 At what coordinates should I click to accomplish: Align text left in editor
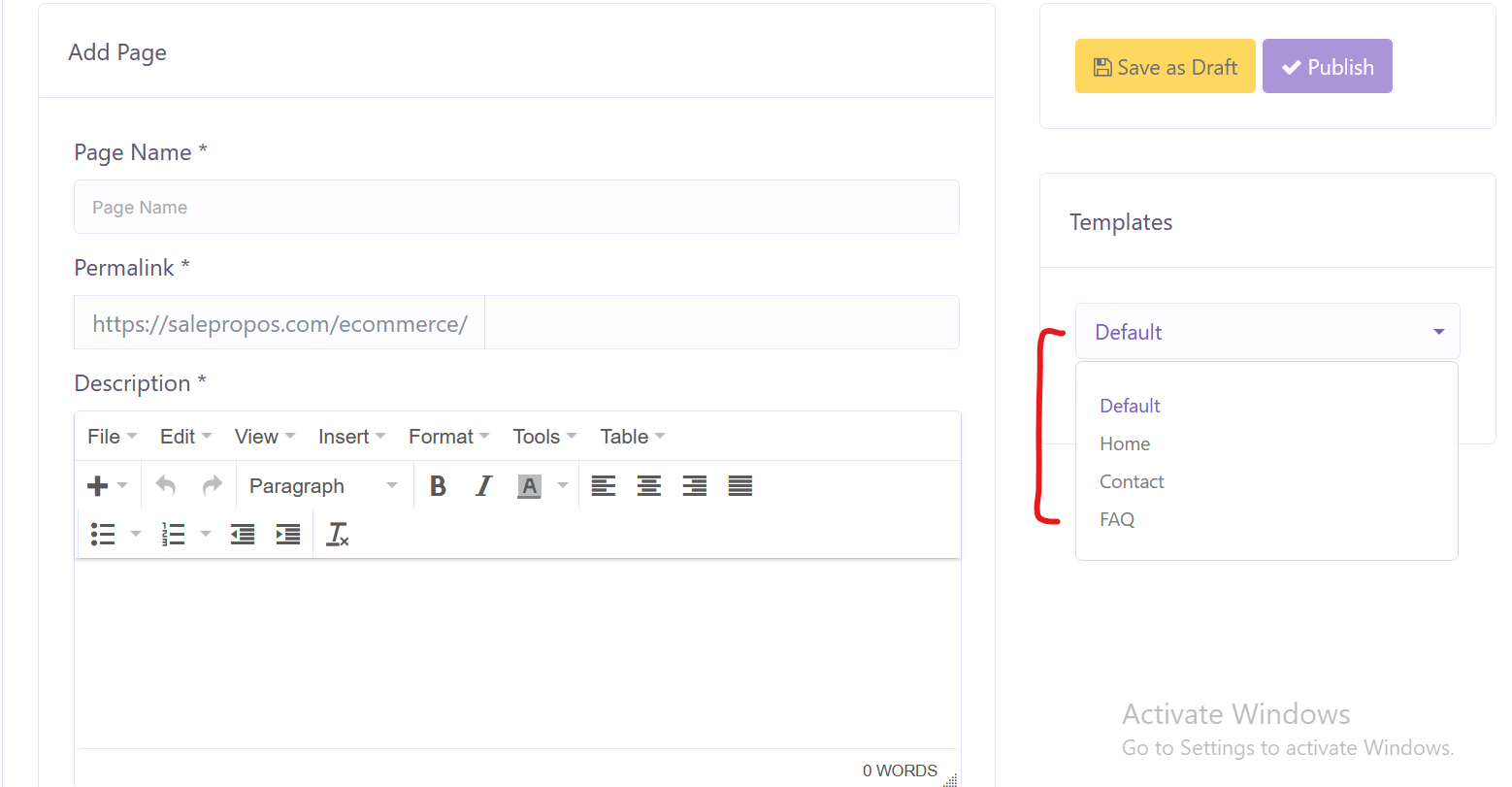click(604, 486)
